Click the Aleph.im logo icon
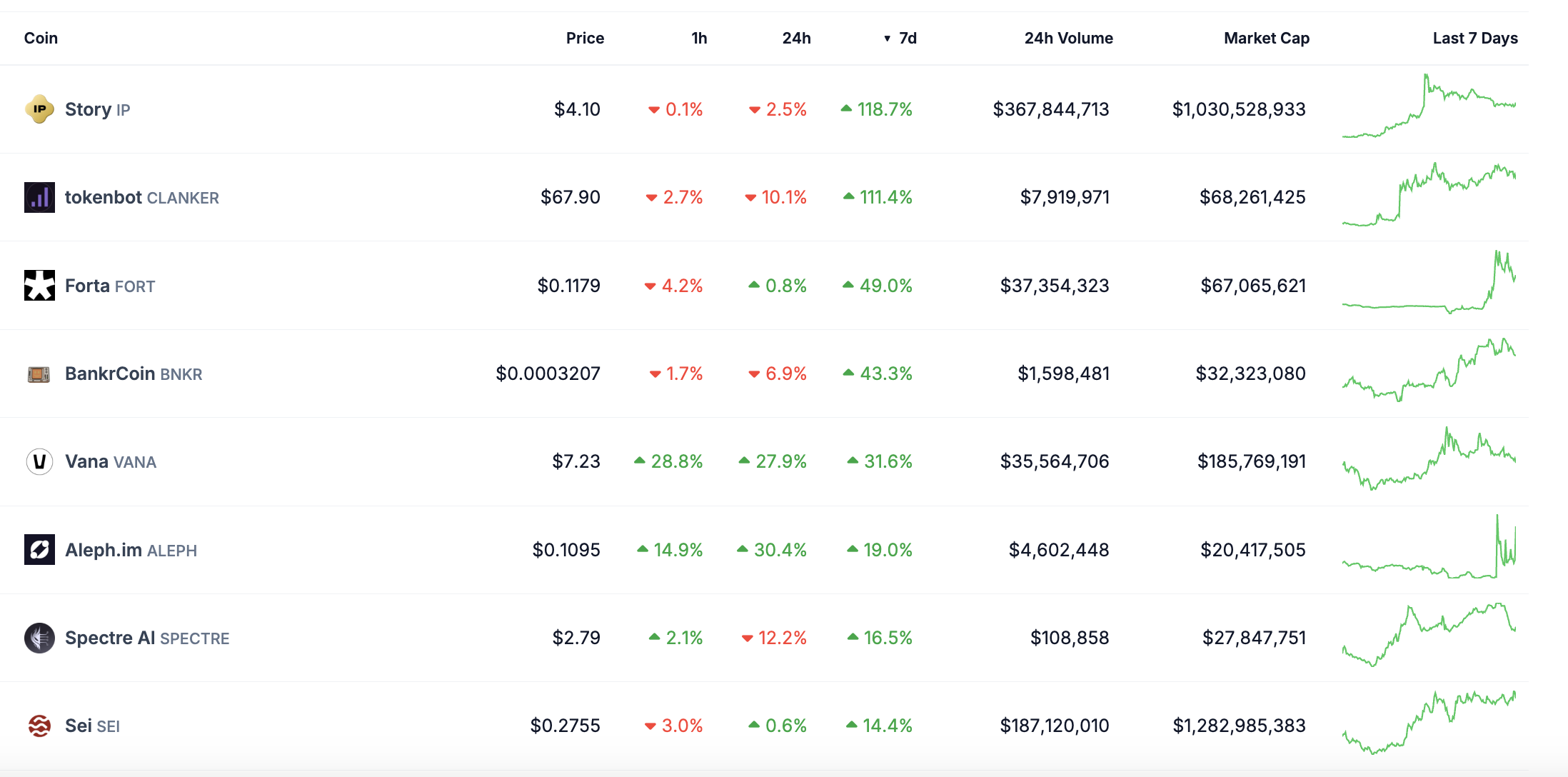Screen dimensions: 1568x777 pyautogui.click(x=39, y=550)
